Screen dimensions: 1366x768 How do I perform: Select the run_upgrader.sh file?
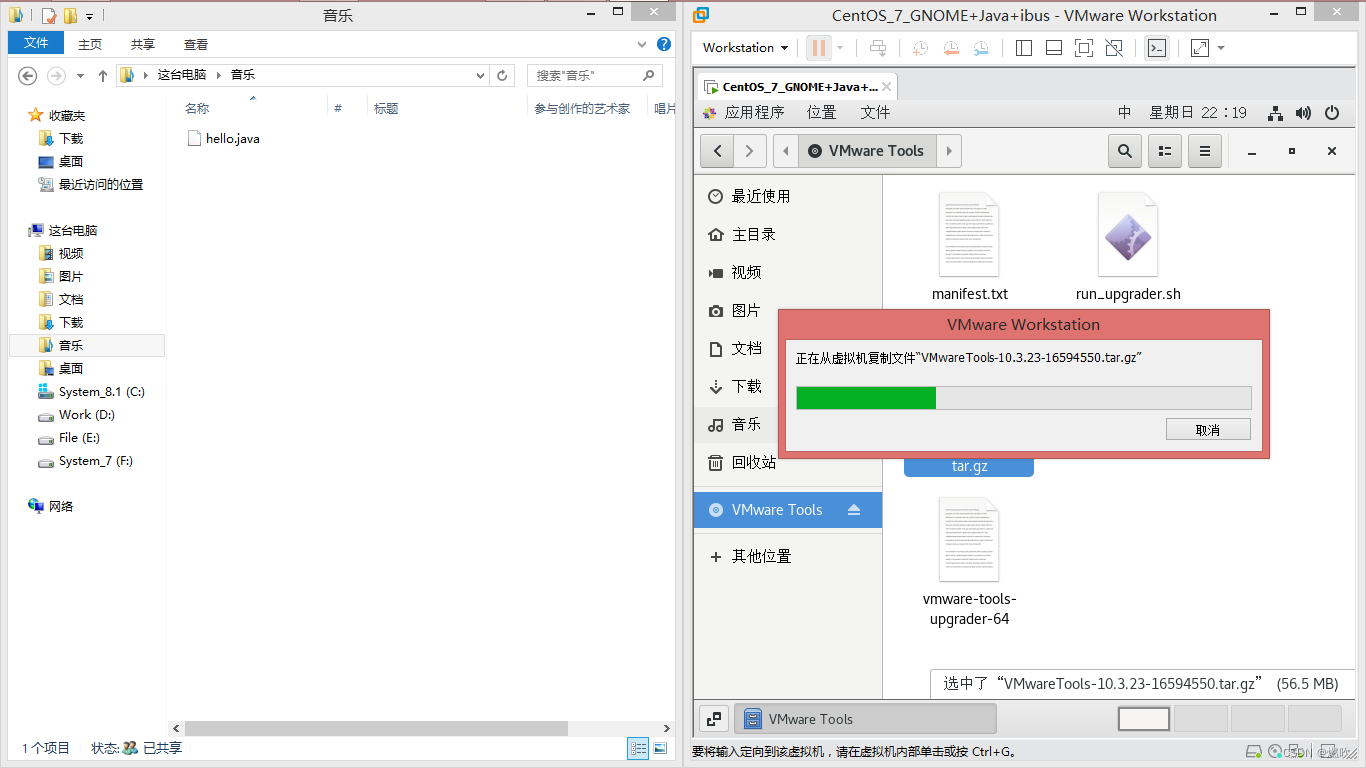1128,247
